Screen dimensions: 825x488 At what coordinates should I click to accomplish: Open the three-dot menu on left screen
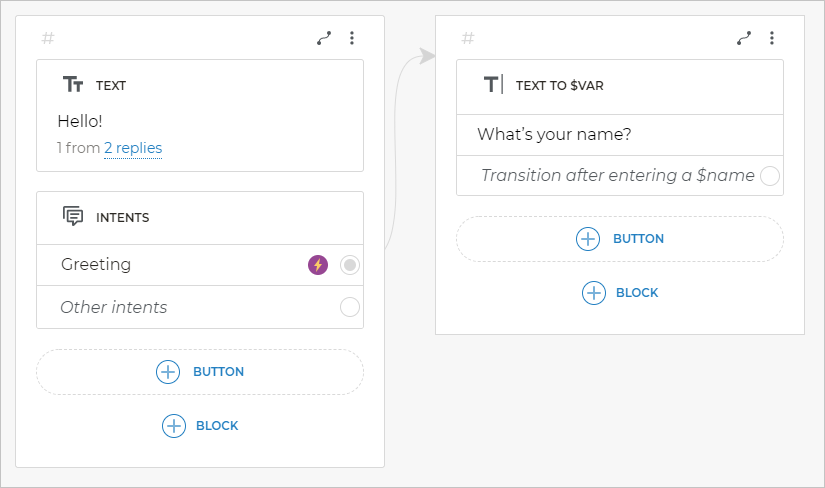click(x=352, y=38)
